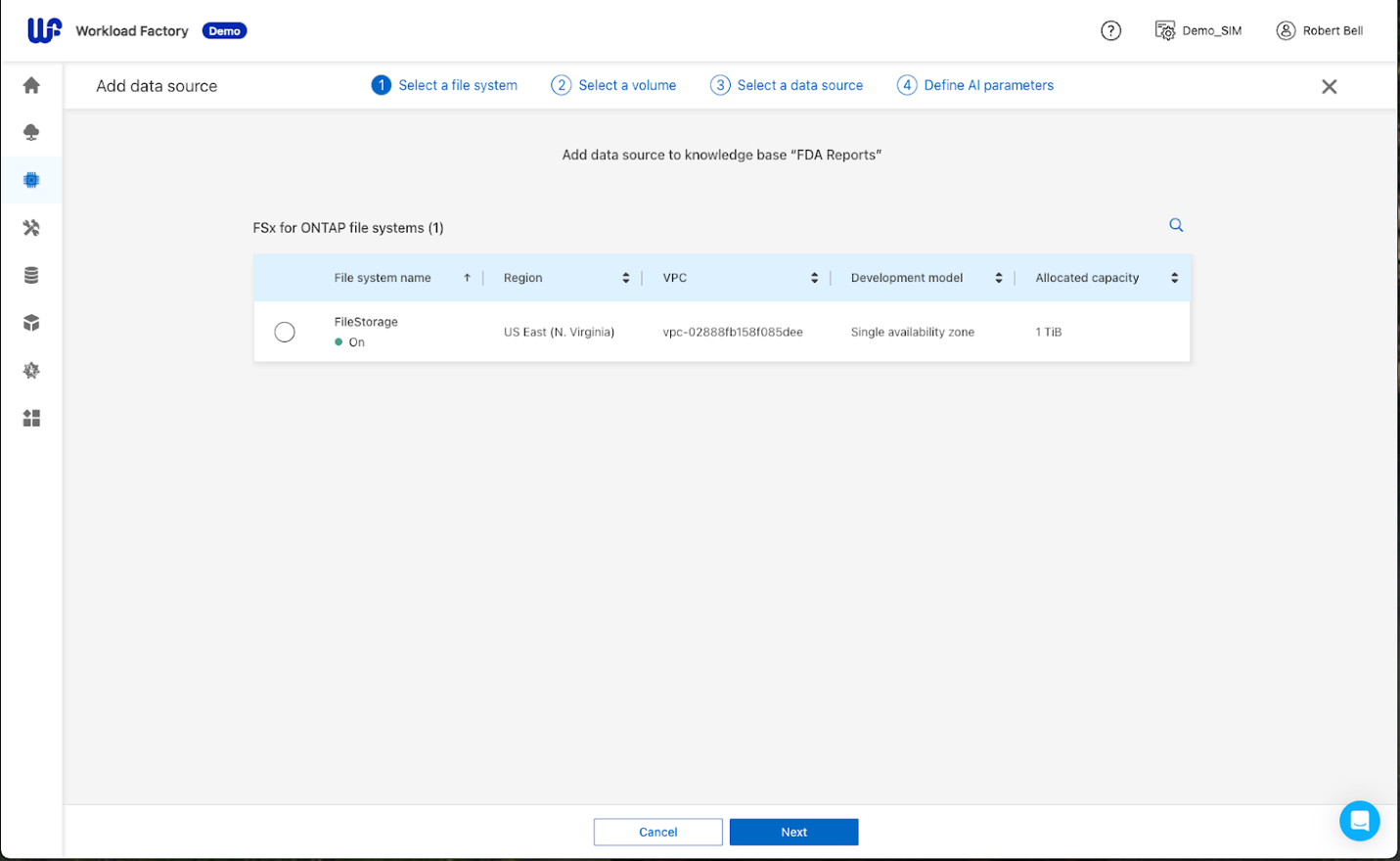Sort the Allocated capacity column
Viewport: 1400px width, 861px height.
[x=1174, y=278]
